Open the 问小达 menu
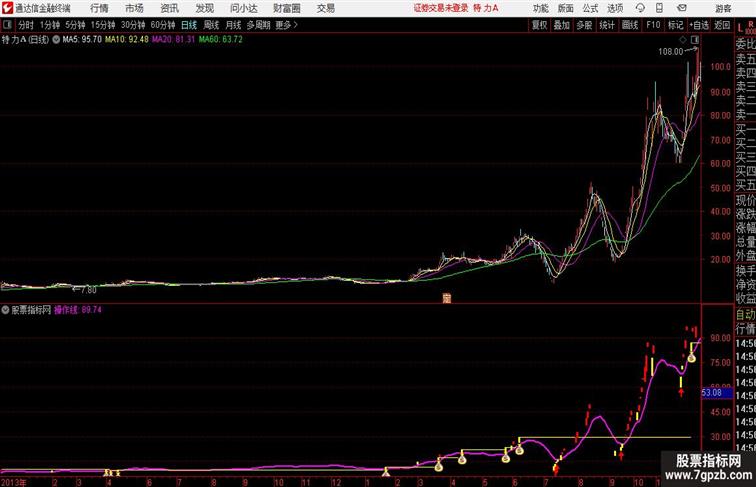Screen dimensions: 756x487 [x=243, y=8]
